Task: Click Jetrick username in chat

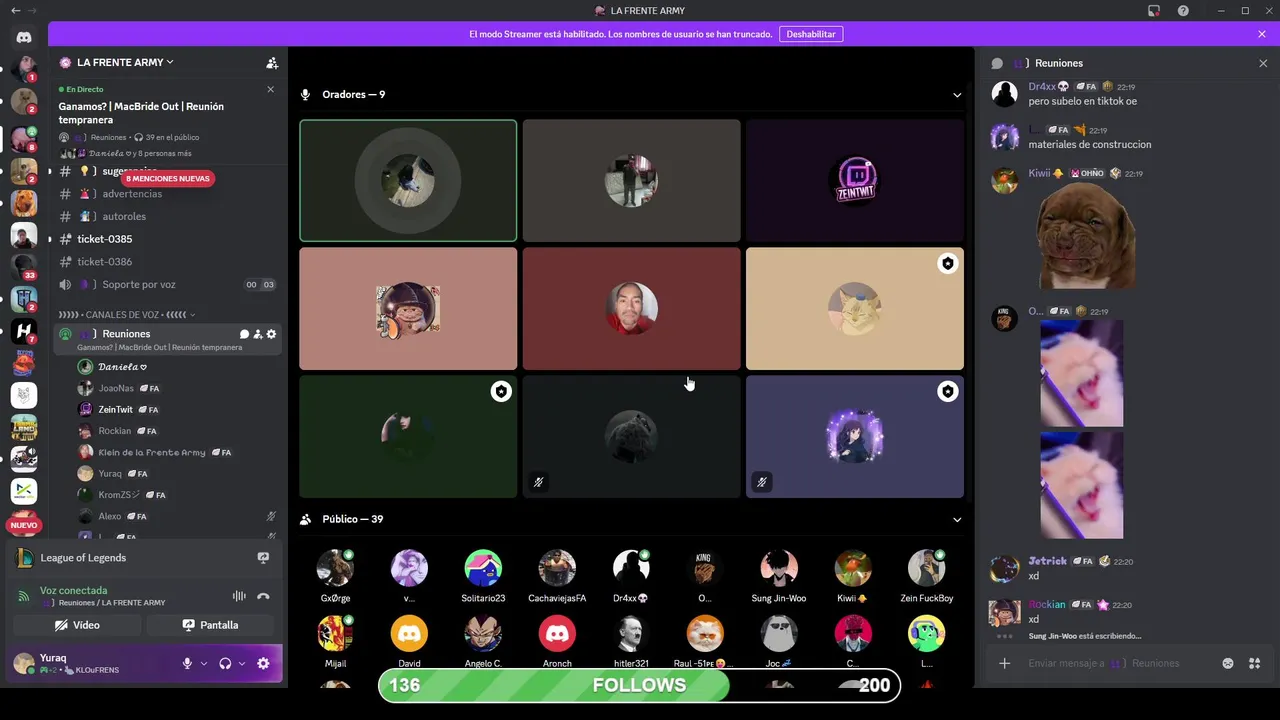Action: [x=1048, y=561]
